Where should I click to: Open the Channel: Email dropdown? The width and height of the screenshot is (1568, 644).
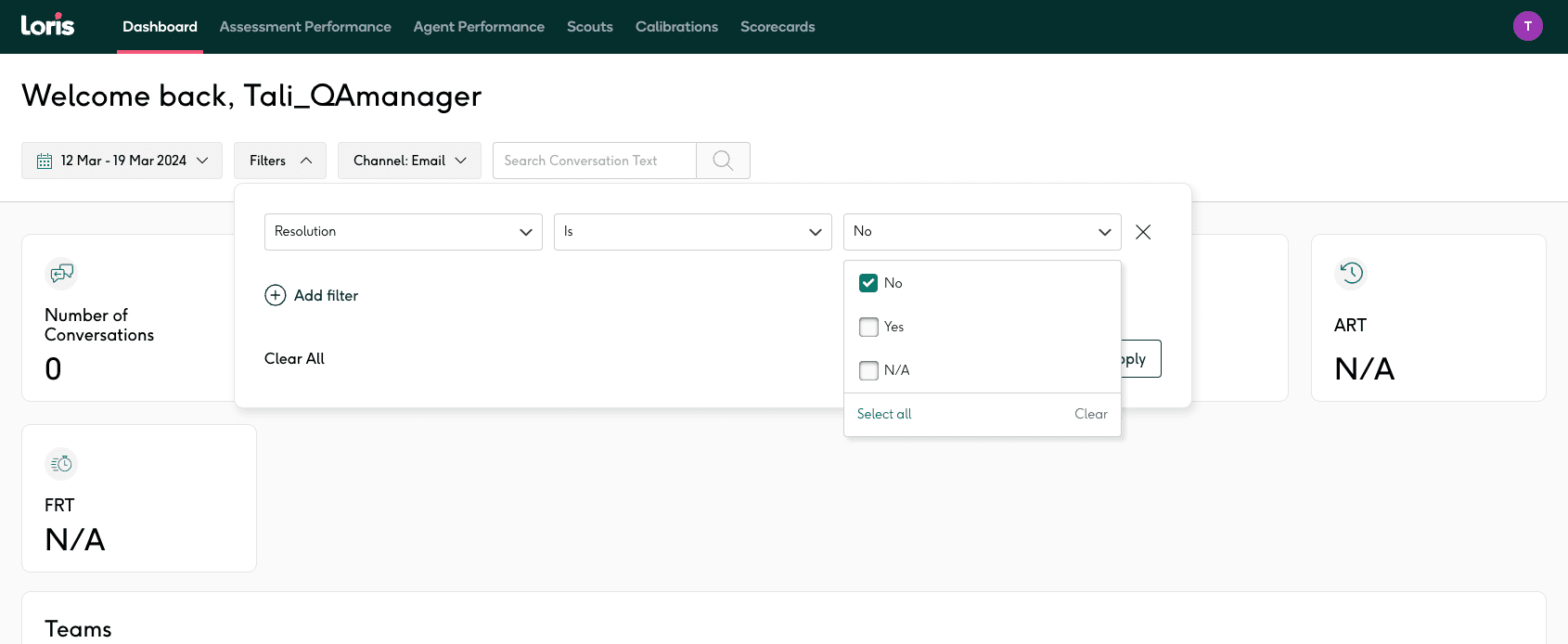coord(409,161)
